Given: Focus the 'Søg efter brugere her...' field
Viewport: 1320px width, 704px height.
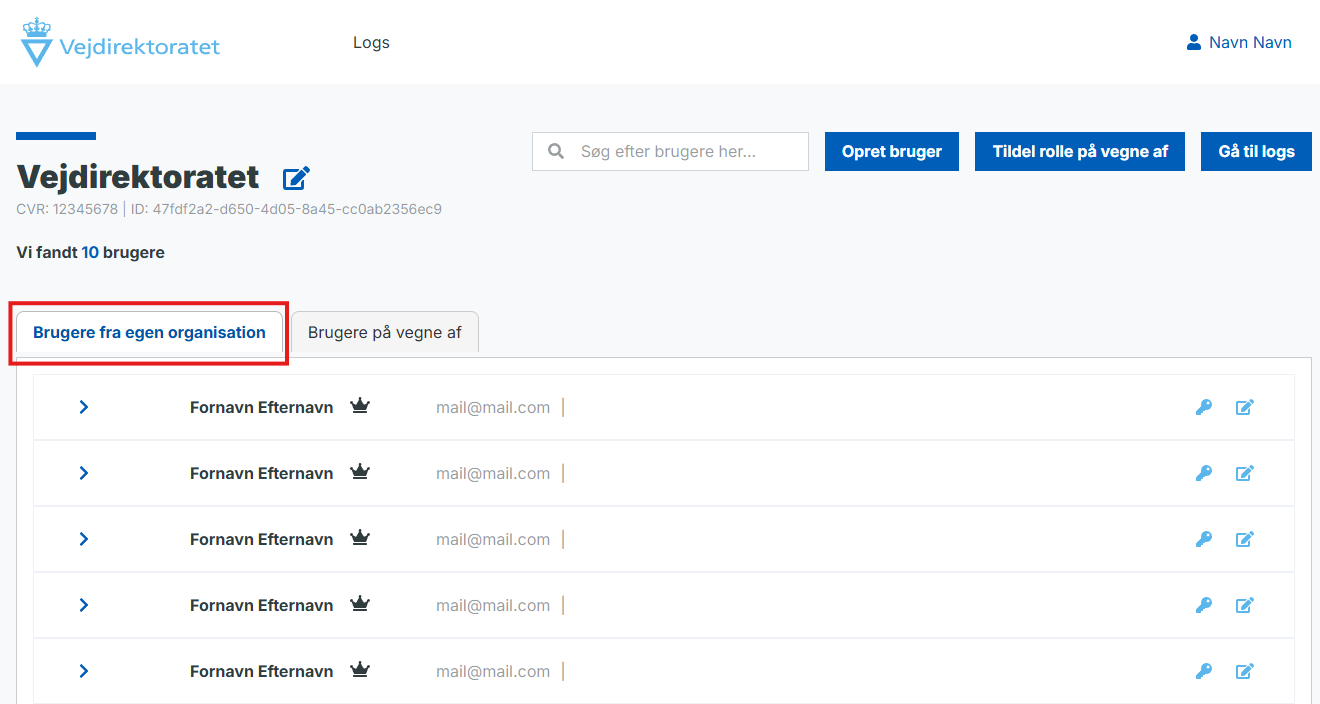Looking at the screenshot, I should (670, 151).
